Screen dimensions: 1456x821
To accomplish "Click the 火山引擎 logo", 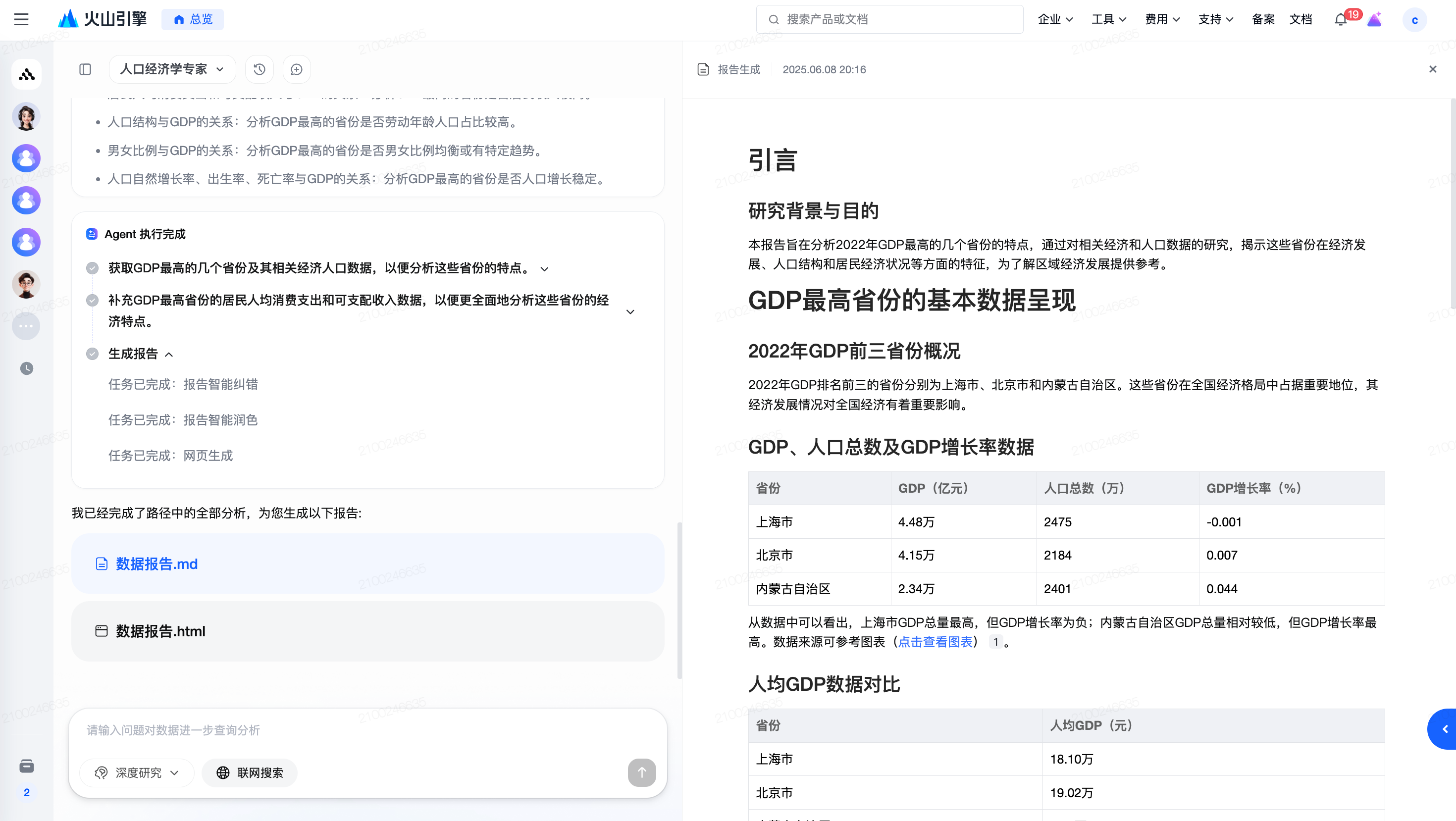I will [x=103, y=19].
